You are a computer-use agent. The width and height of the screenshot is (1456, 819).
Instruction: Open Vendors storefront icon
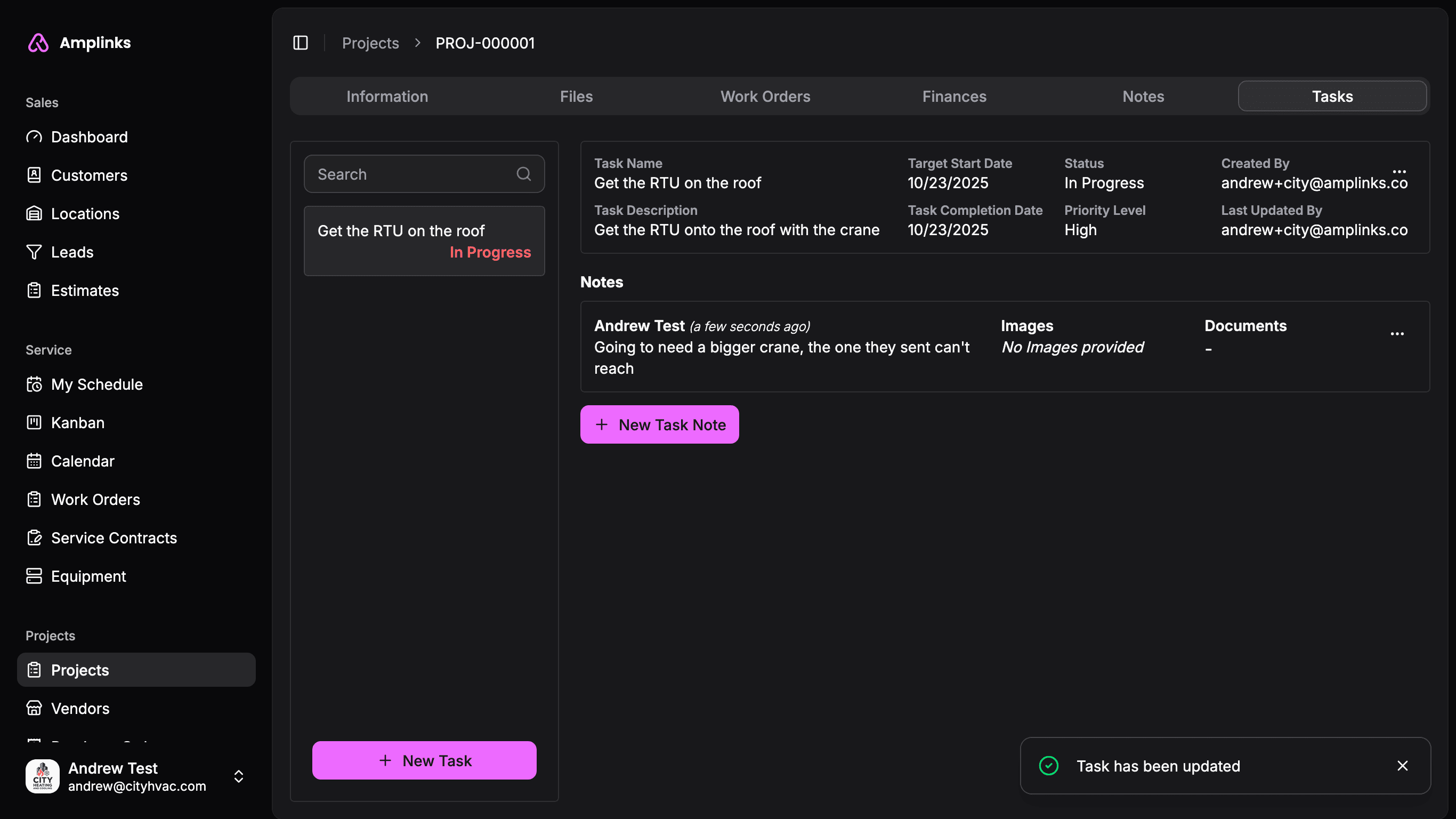34,708
